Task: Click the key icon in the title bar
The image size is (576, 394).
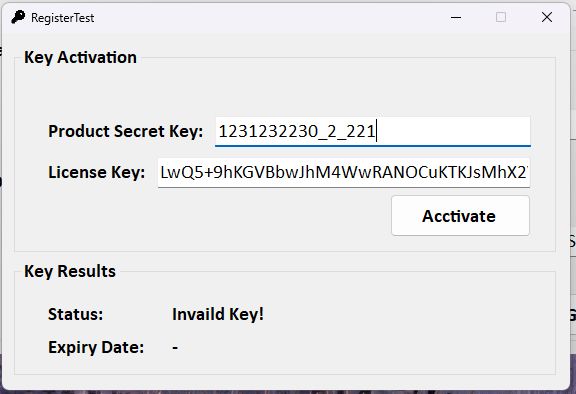Action: pyautogui.click(x=18, y=17)
